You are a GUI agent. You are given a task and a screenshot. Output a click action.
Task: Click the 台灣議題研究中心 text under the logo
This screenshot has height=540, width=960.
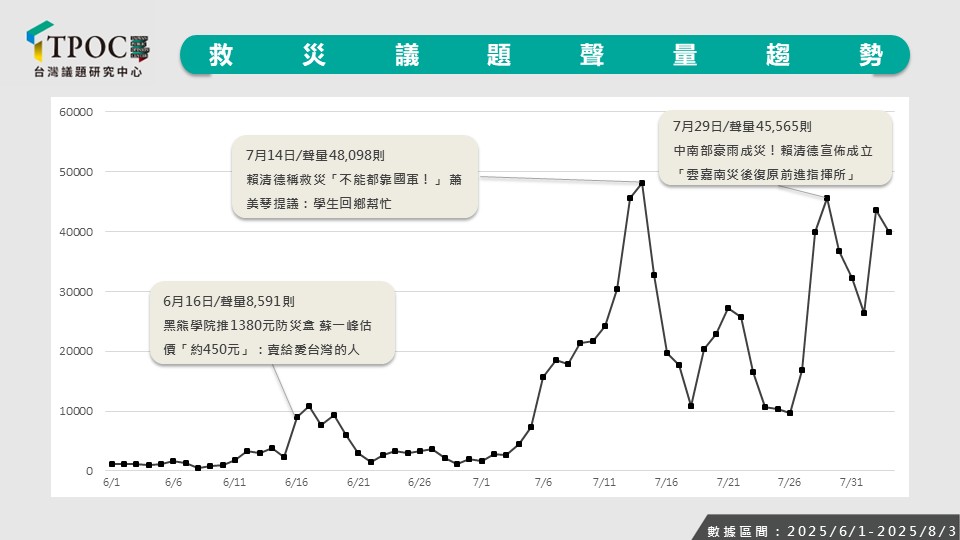tap(90, 72)
